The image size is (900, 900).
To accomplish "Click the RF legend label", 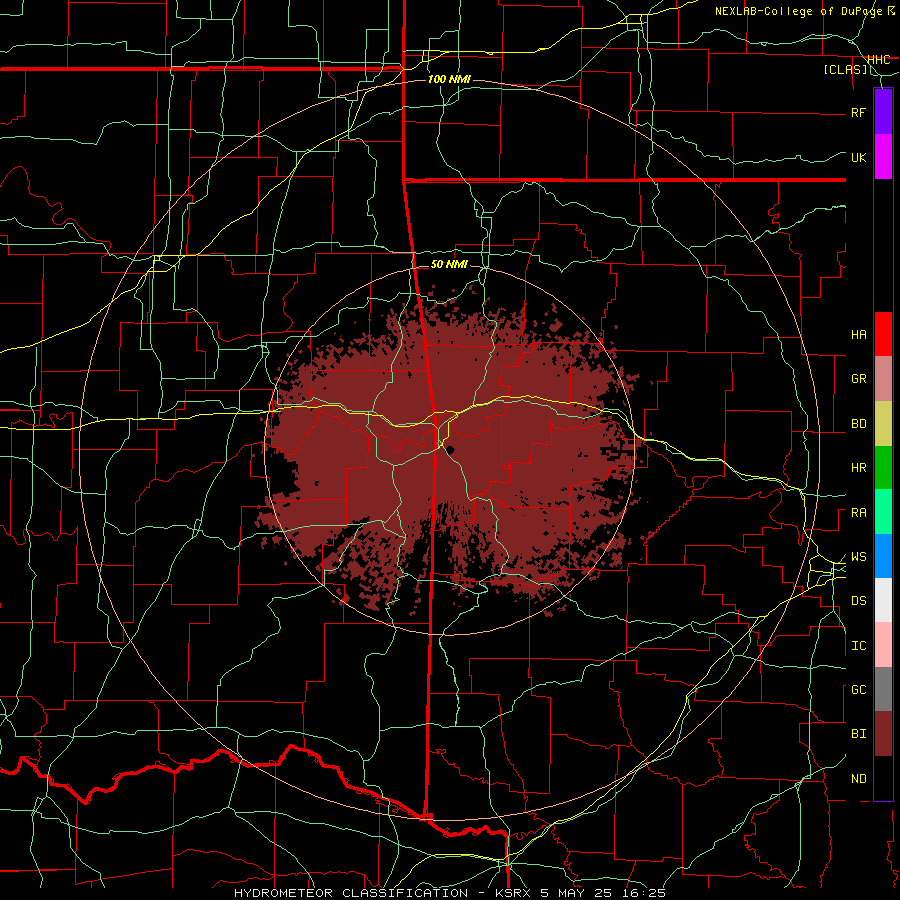I will click(x=858, y=113).
